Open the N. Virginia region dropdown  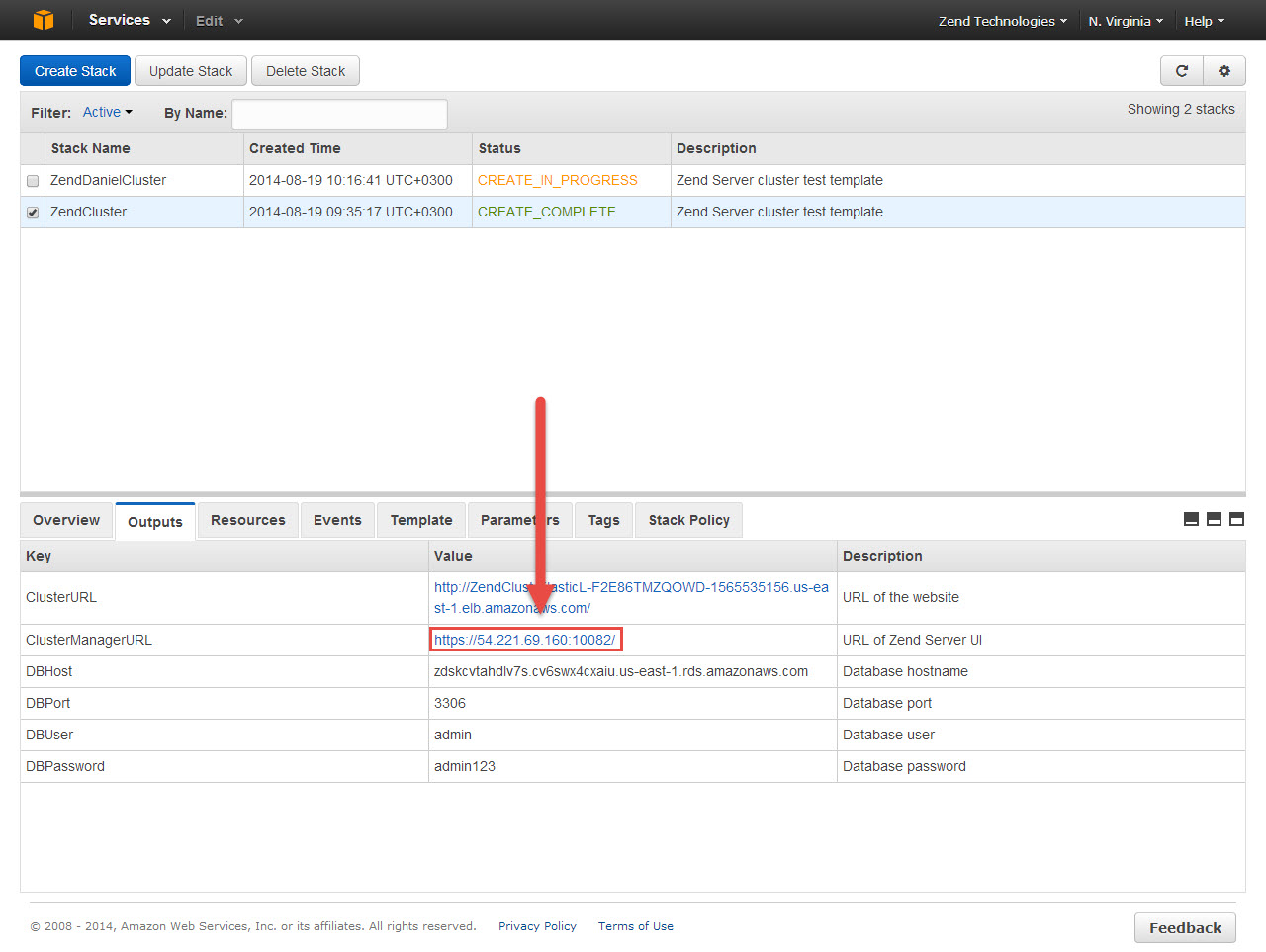(1126, 21)
